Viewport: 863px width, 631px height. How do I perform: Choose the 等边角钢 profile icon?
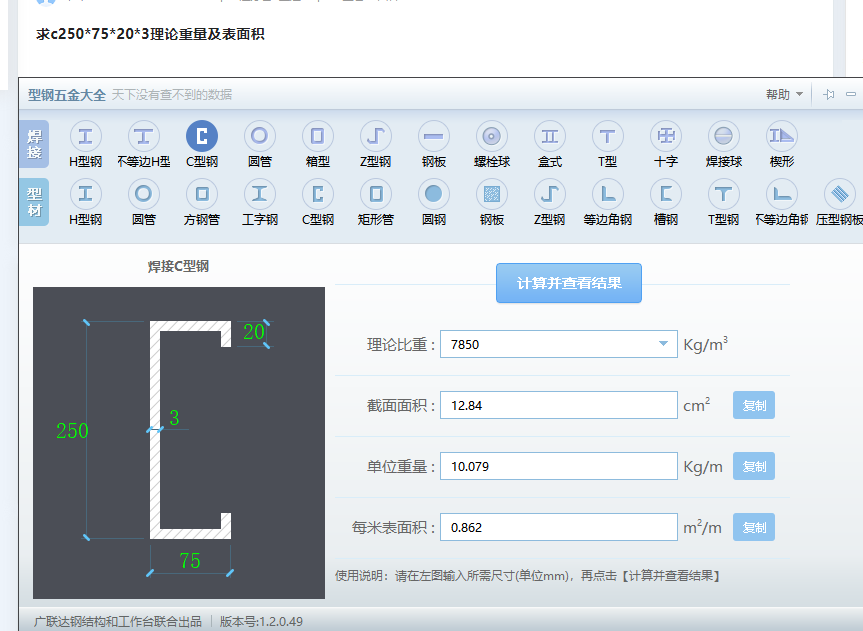point(607,197)
